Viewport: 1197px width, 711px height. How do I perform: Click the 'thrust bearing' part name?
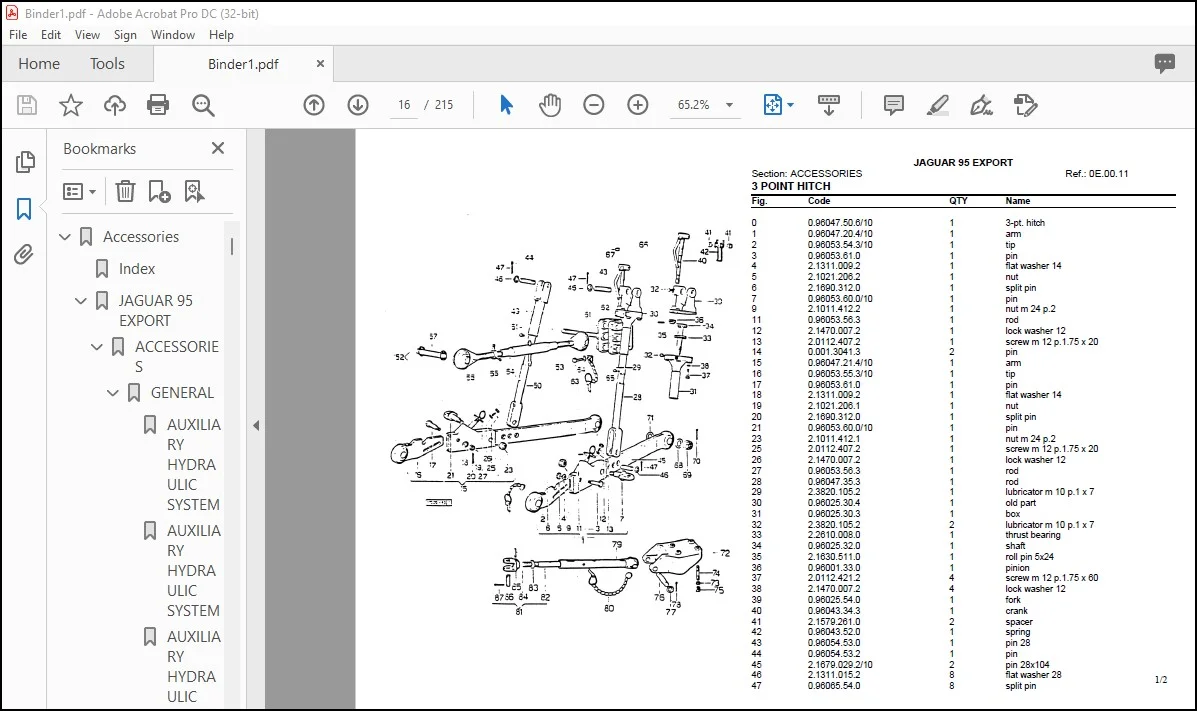tap(1033, 535)
